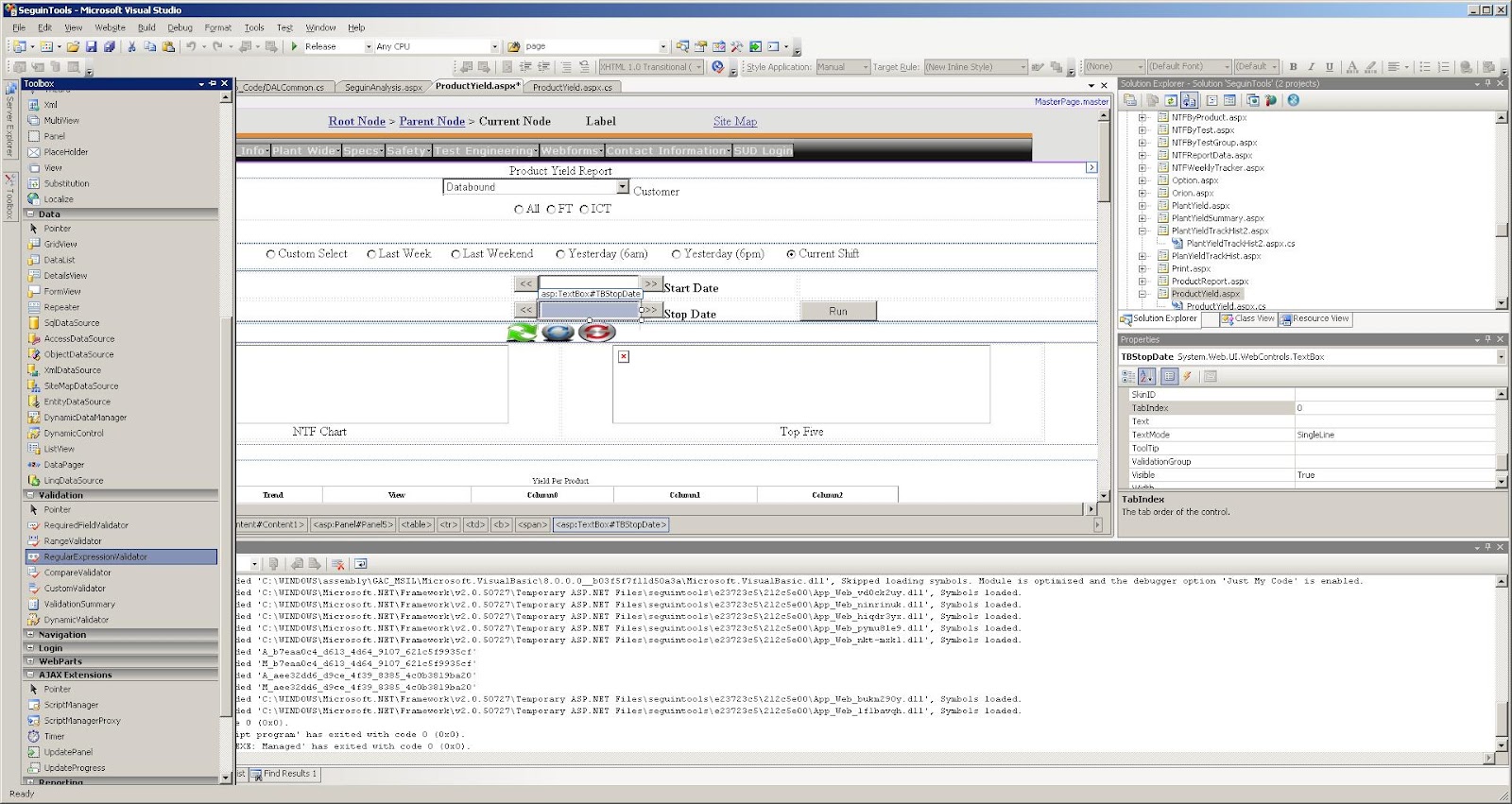Screen dimensions: 1512x804
Task: Click the Save All toolbar icon
Action: click(110, 46)
